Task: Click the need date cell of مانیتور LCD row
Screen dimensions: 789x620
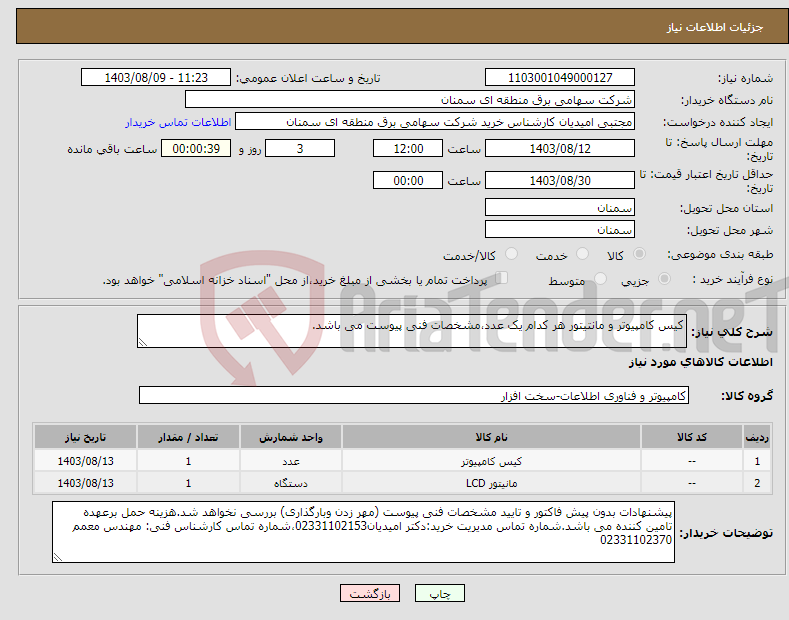Action: point(86,483)
